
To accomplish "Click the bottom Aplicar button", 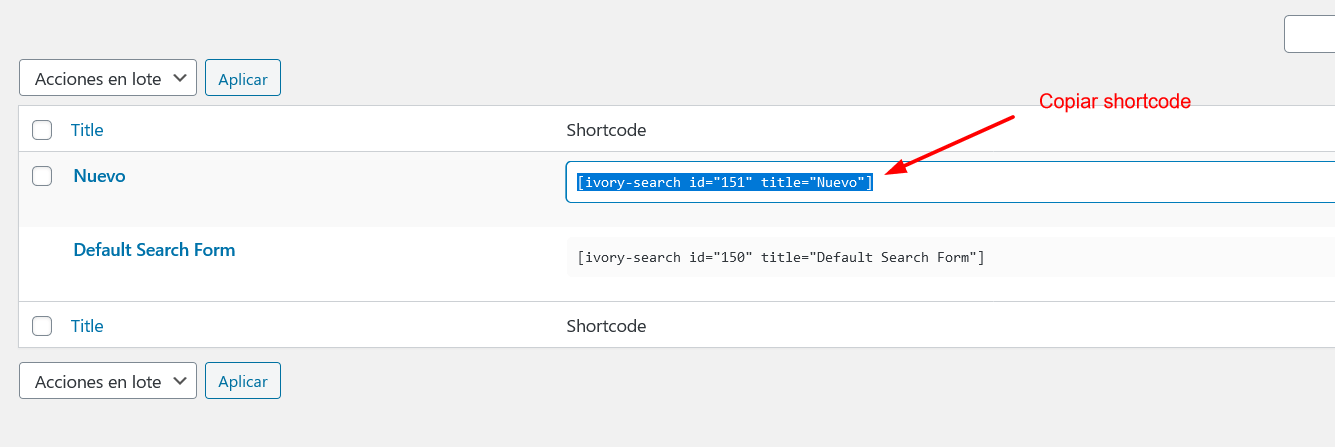I will [x=243, y=381].
